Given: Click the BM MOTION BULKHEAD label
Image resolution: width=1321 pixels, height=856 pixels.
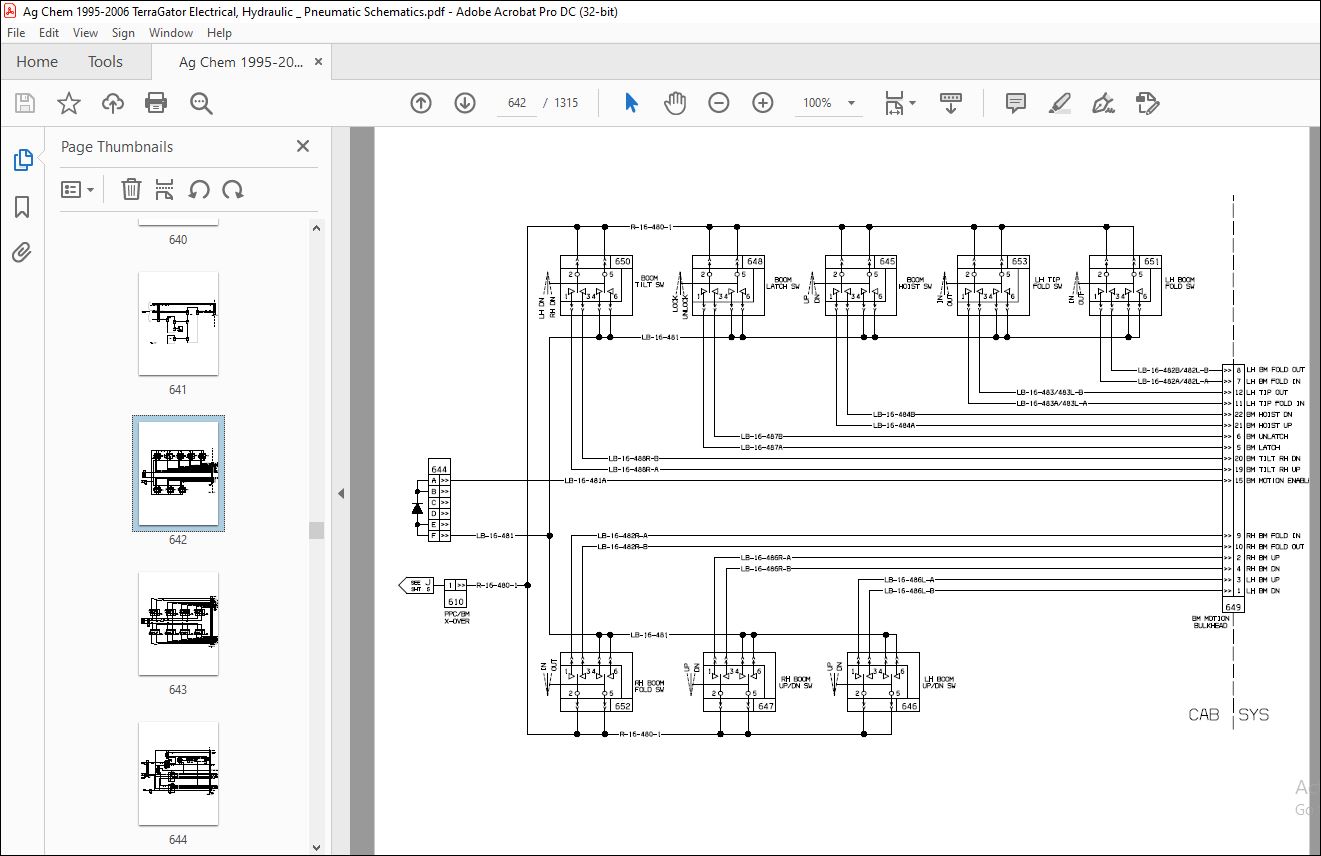Looking at the screenshot, I should [1210, 622].
